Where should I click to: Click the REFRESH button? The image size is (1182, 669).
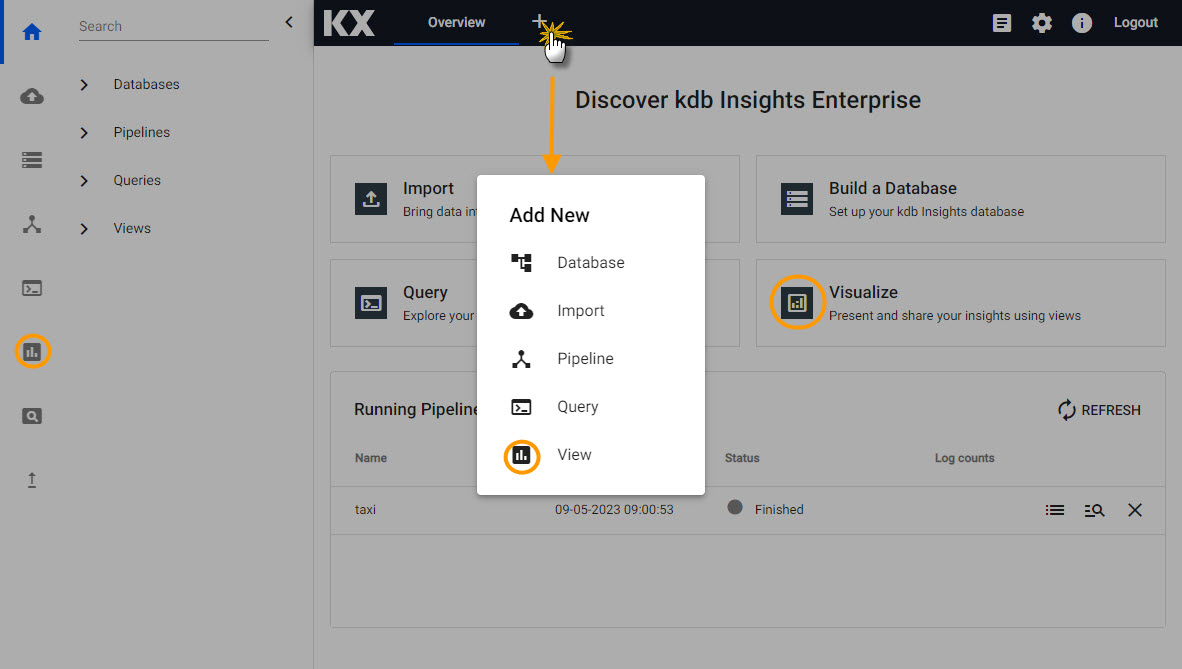1099,410
